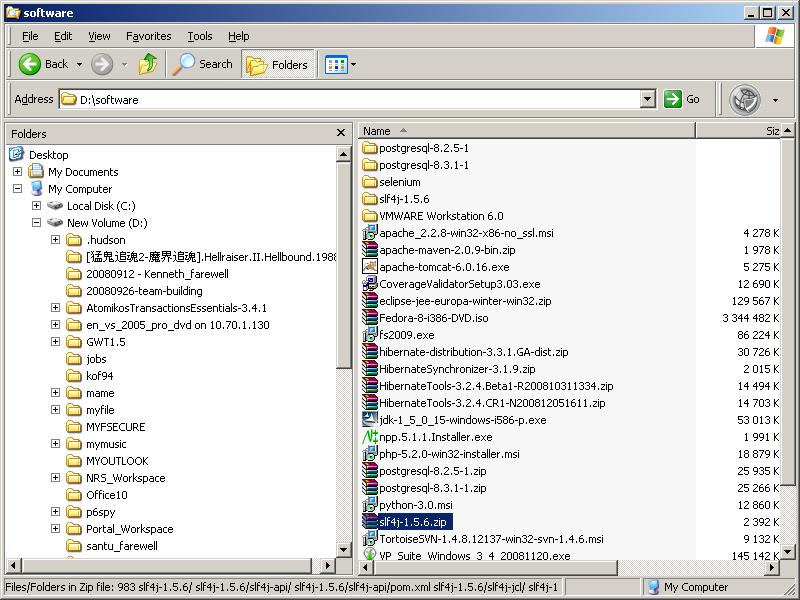Open the Views dropdown button

click(340, 64)
